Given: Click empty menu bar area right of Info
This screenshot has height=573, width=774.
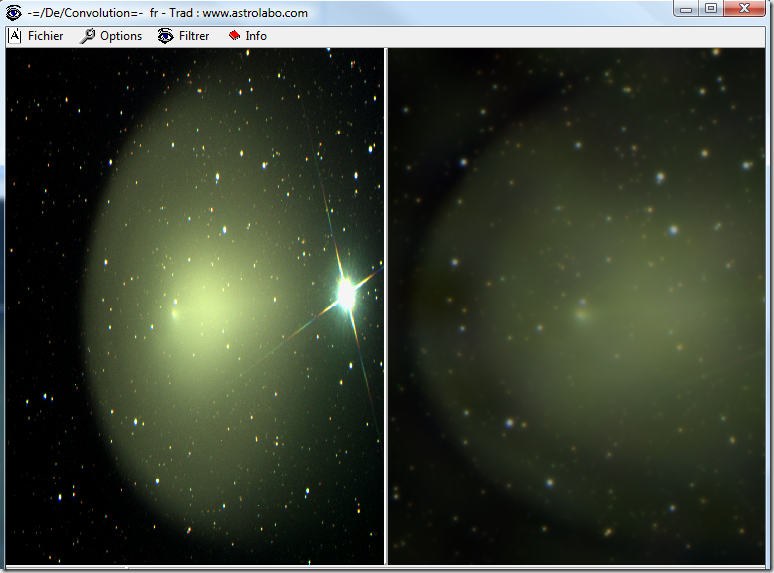Looking at the screenshot, I should tap(500, 36).
